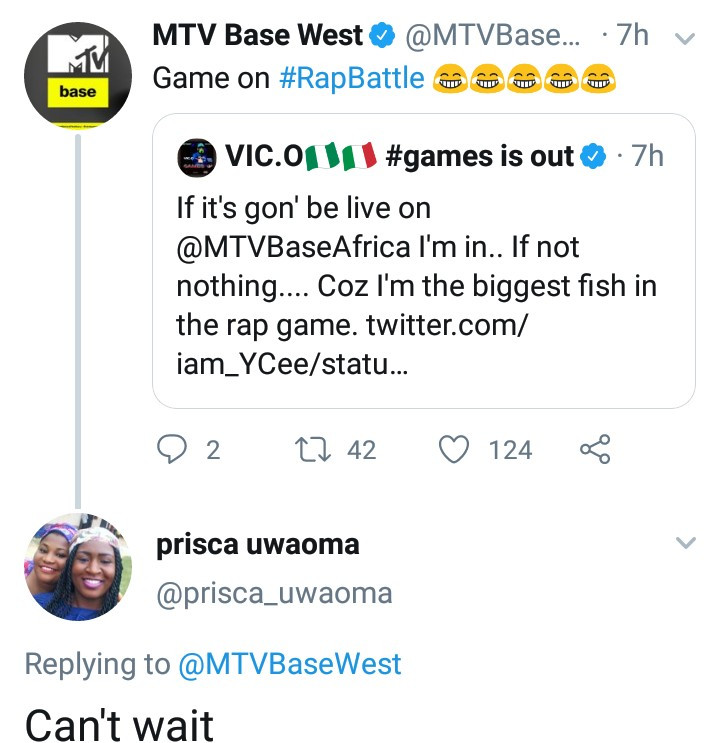Click the 7h timestamp inside the quoted tweet

pos(648,156)
